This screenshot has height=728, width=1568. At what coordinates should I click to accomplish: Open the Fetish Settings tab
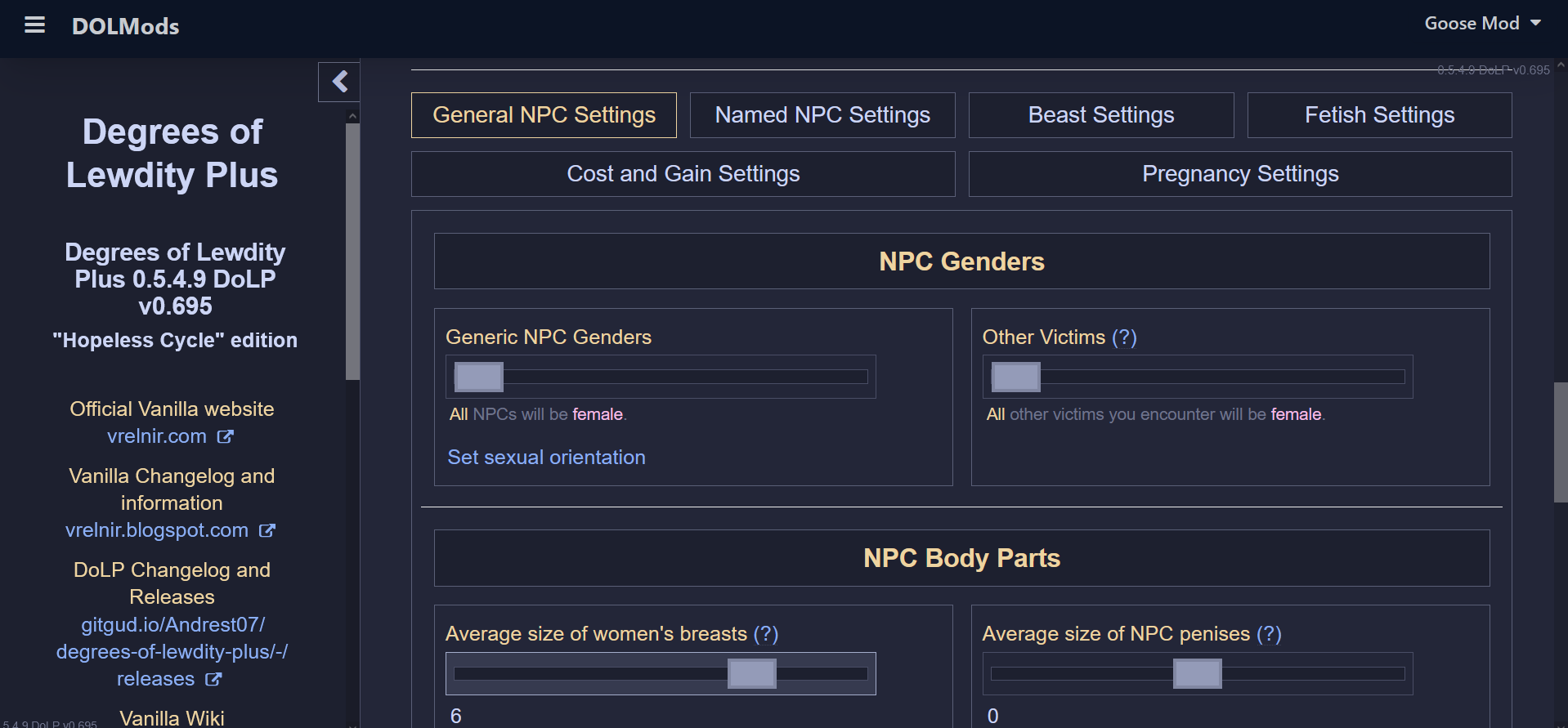[1380, 115]
